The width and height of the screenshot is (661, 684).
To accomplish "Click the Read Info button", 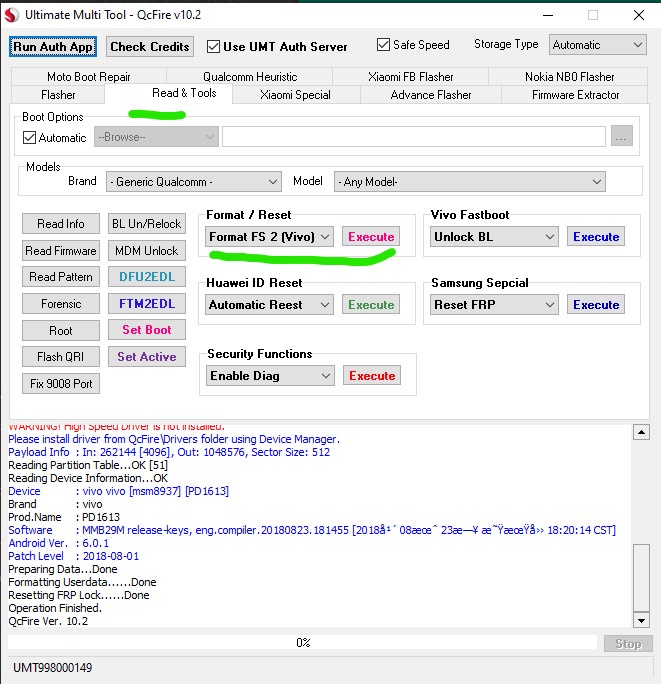I will tap(61, 224).
